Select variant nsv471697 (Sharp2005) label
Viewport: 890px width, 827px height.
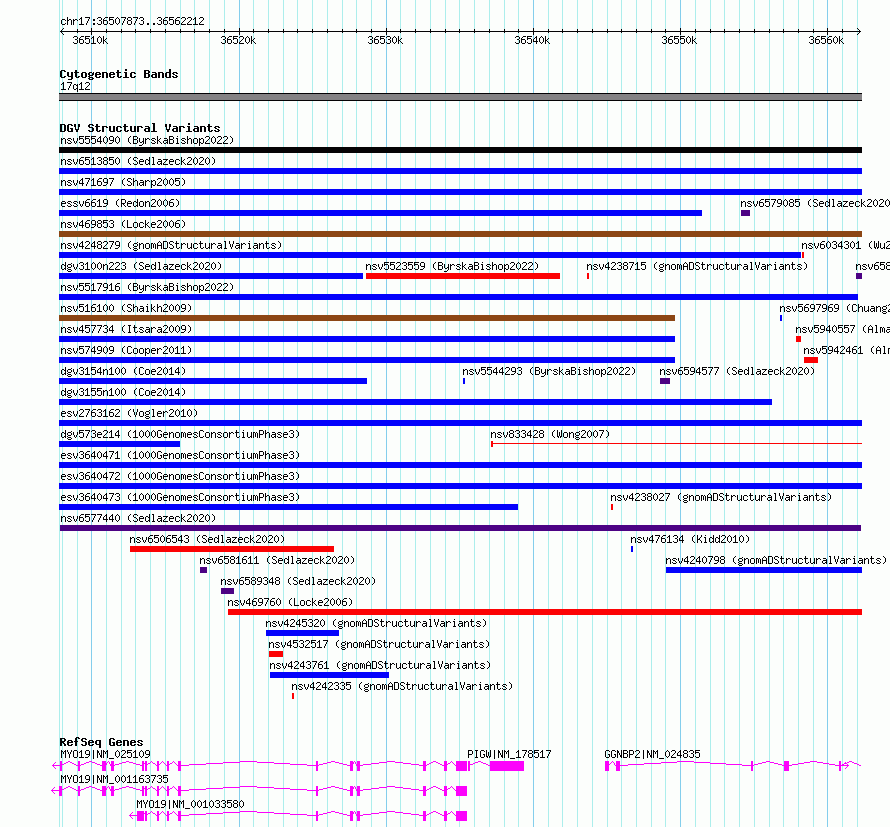pos(123,182)
